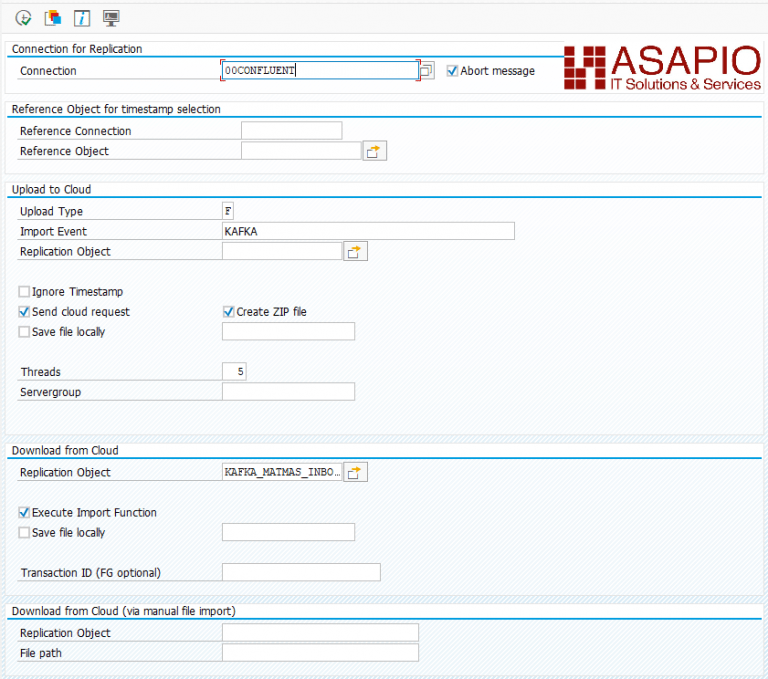Disable the Create ZIP file option
The image size is (768, 679).
point(229,312)
